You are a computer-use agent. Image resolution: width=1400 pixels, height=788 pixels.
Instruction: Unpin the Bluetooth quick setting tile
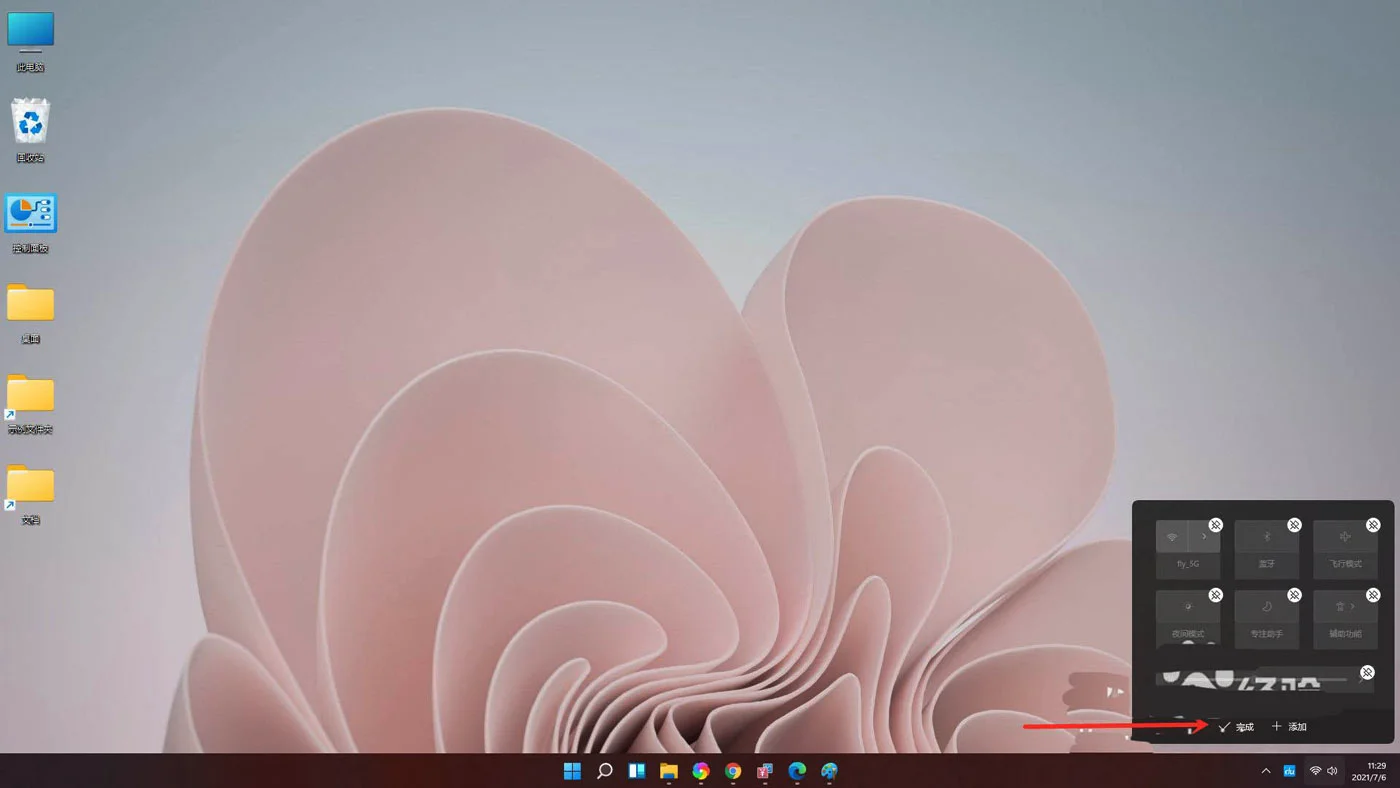[1294, 525]
